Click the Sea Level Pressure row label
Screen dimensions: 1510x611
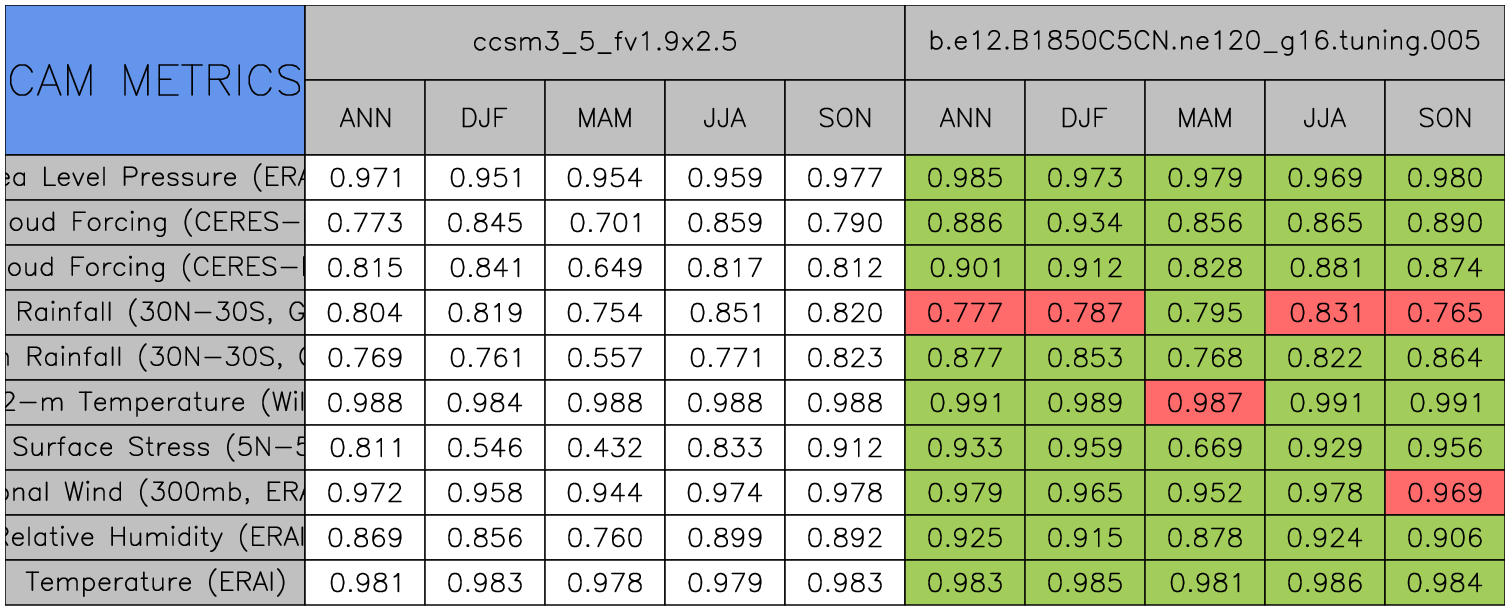154,177
